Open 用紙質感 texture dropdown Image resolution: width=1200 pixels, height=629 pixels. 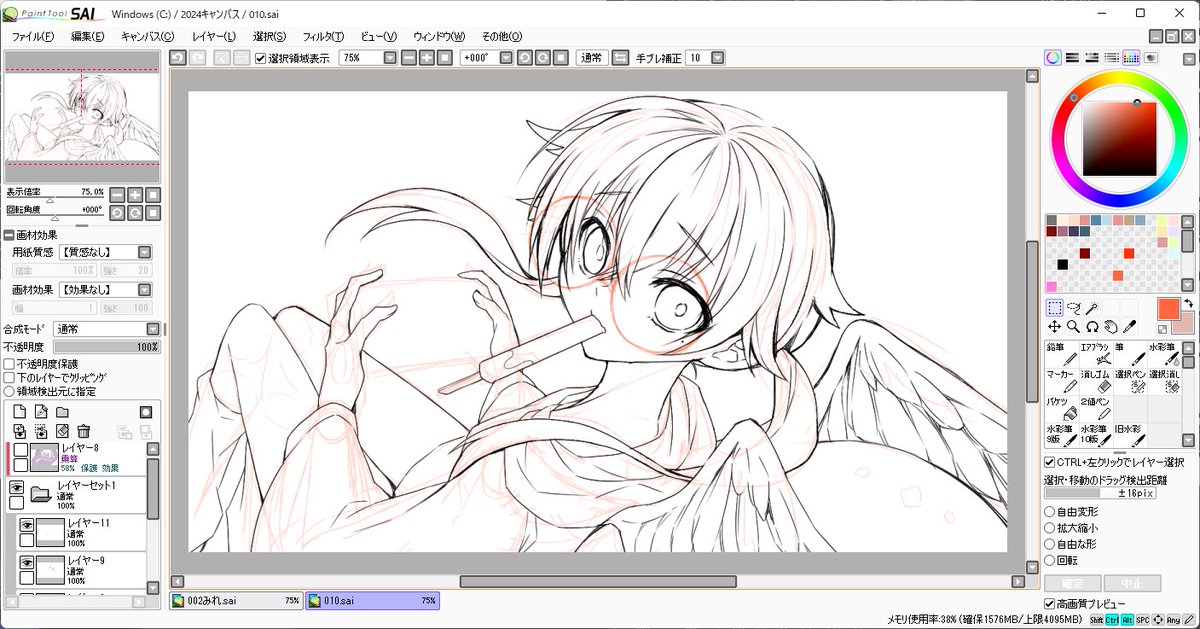[x=144, y=253]
